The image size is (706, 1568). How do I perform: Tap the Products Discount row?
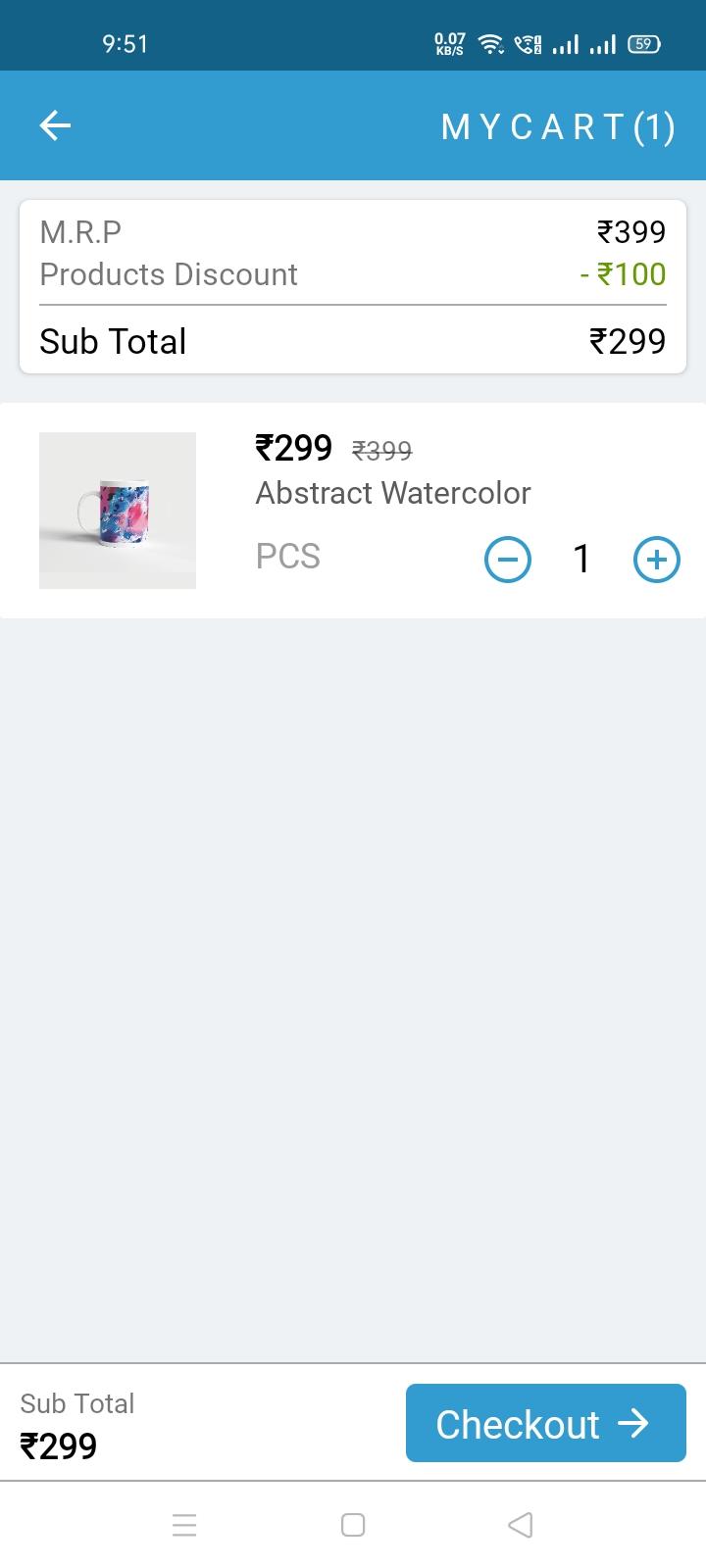[353, 274]
